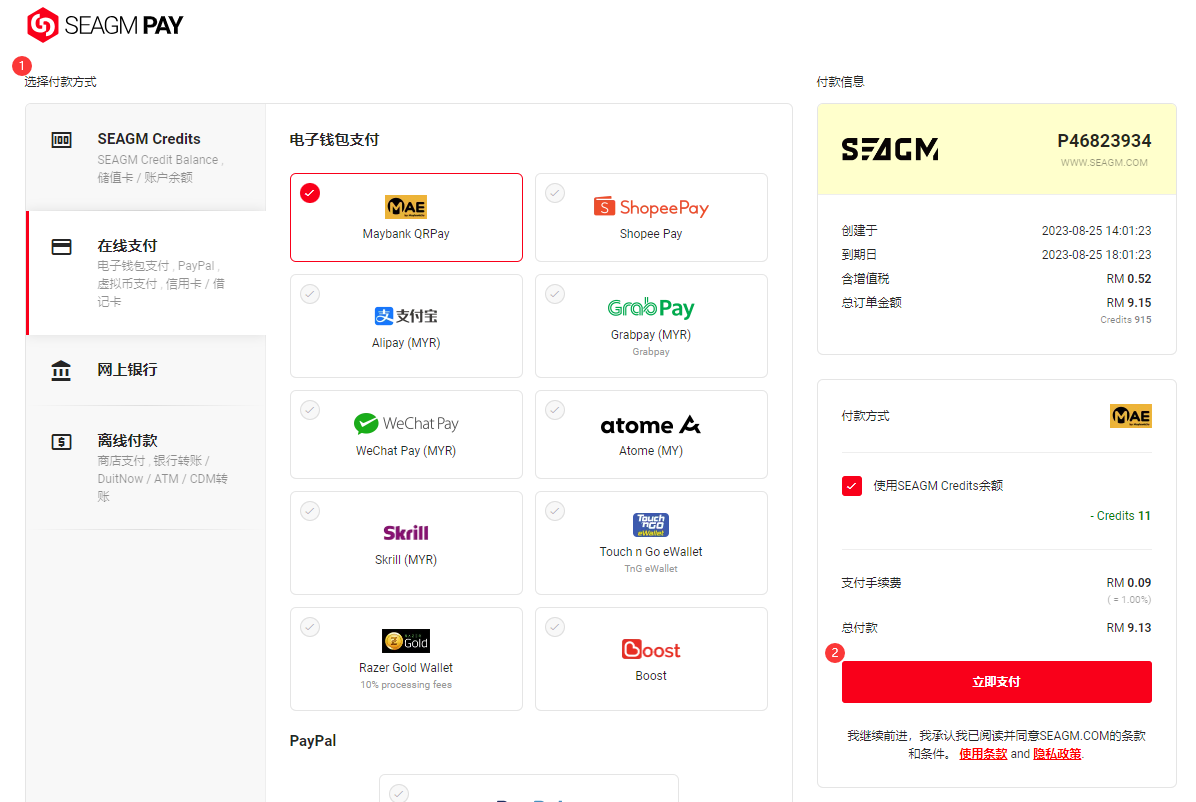Image resolution: width=1196 pixels, height=802 pixels.
Task: Select the Alipay (MYR) radio check
Action: coord(310,294)
